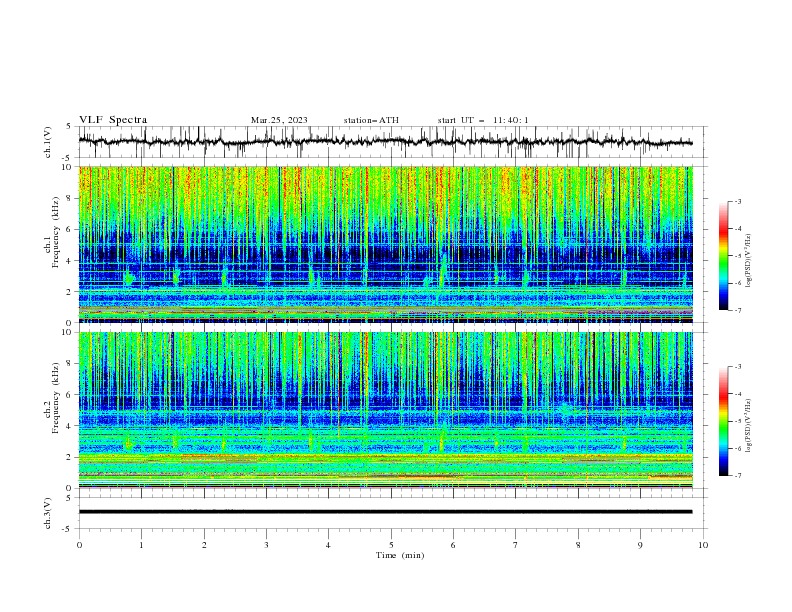Click the "-3" tick on ch.1 colorbar

click(738, 201)
